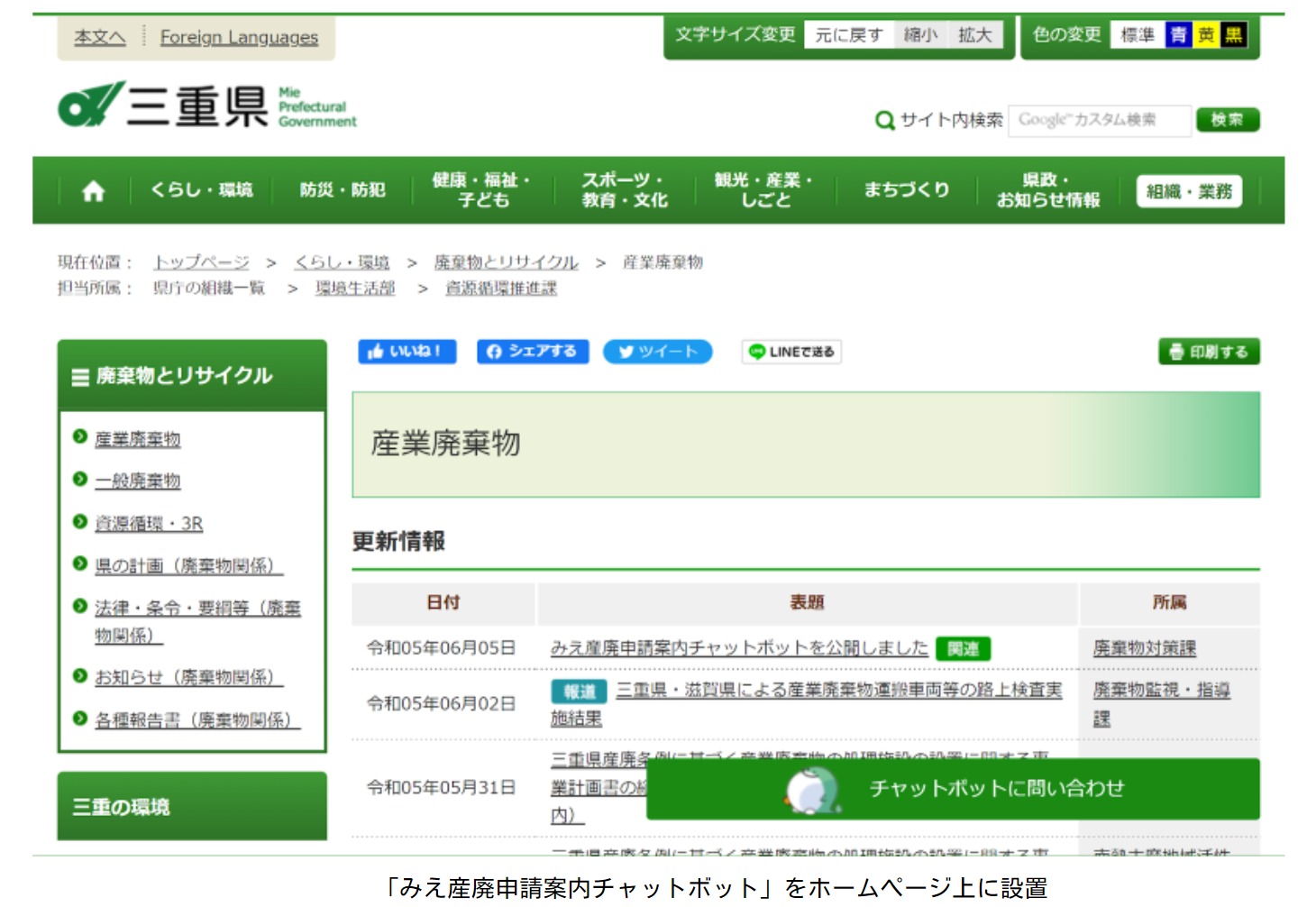Print the page with 印刷する button
Image resolution: width=1316 pixels, height=907 pixels.
(x=1209, y=352)
